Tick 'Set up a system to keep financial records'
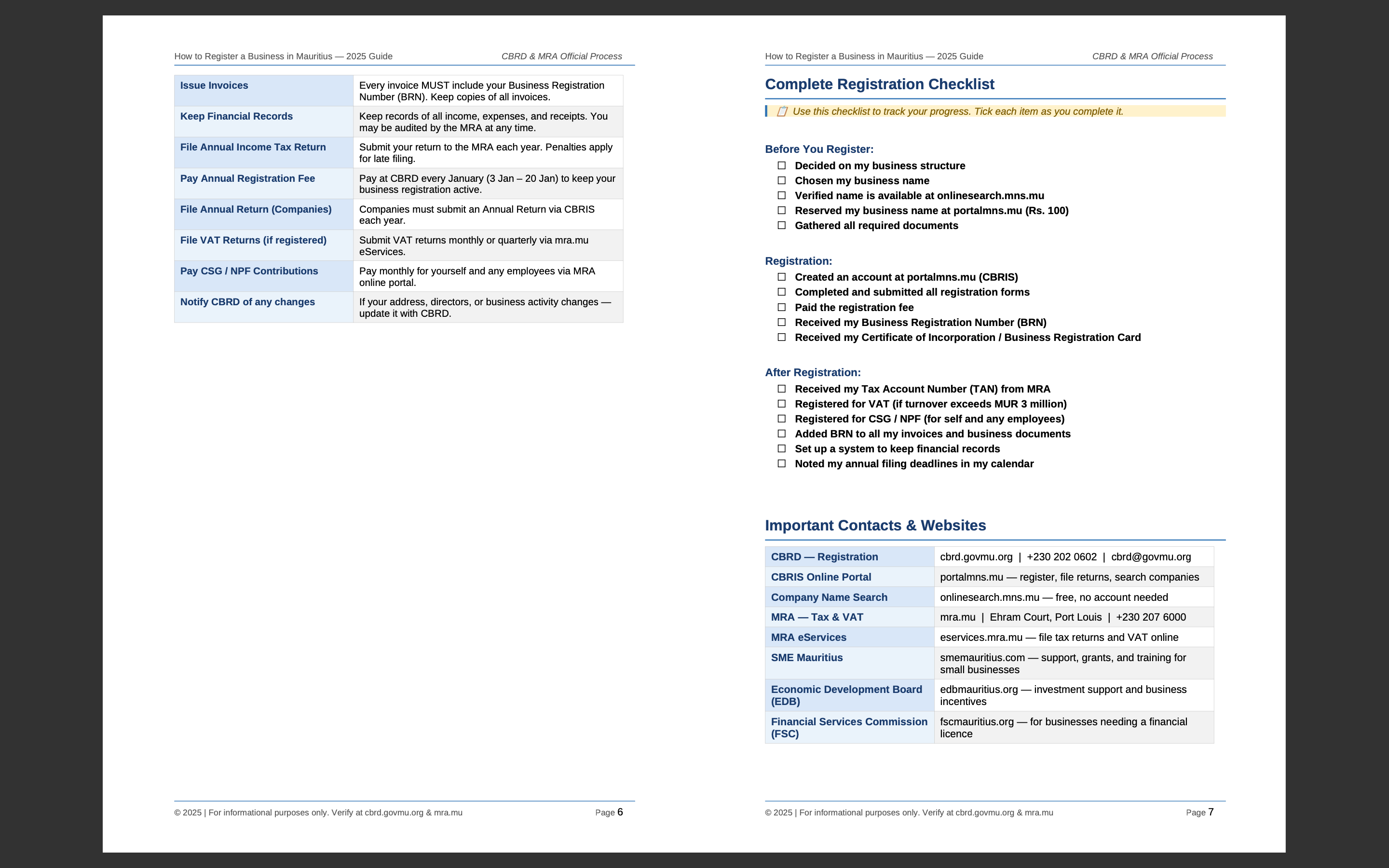The image size is (1389, 868). [781, 449]
